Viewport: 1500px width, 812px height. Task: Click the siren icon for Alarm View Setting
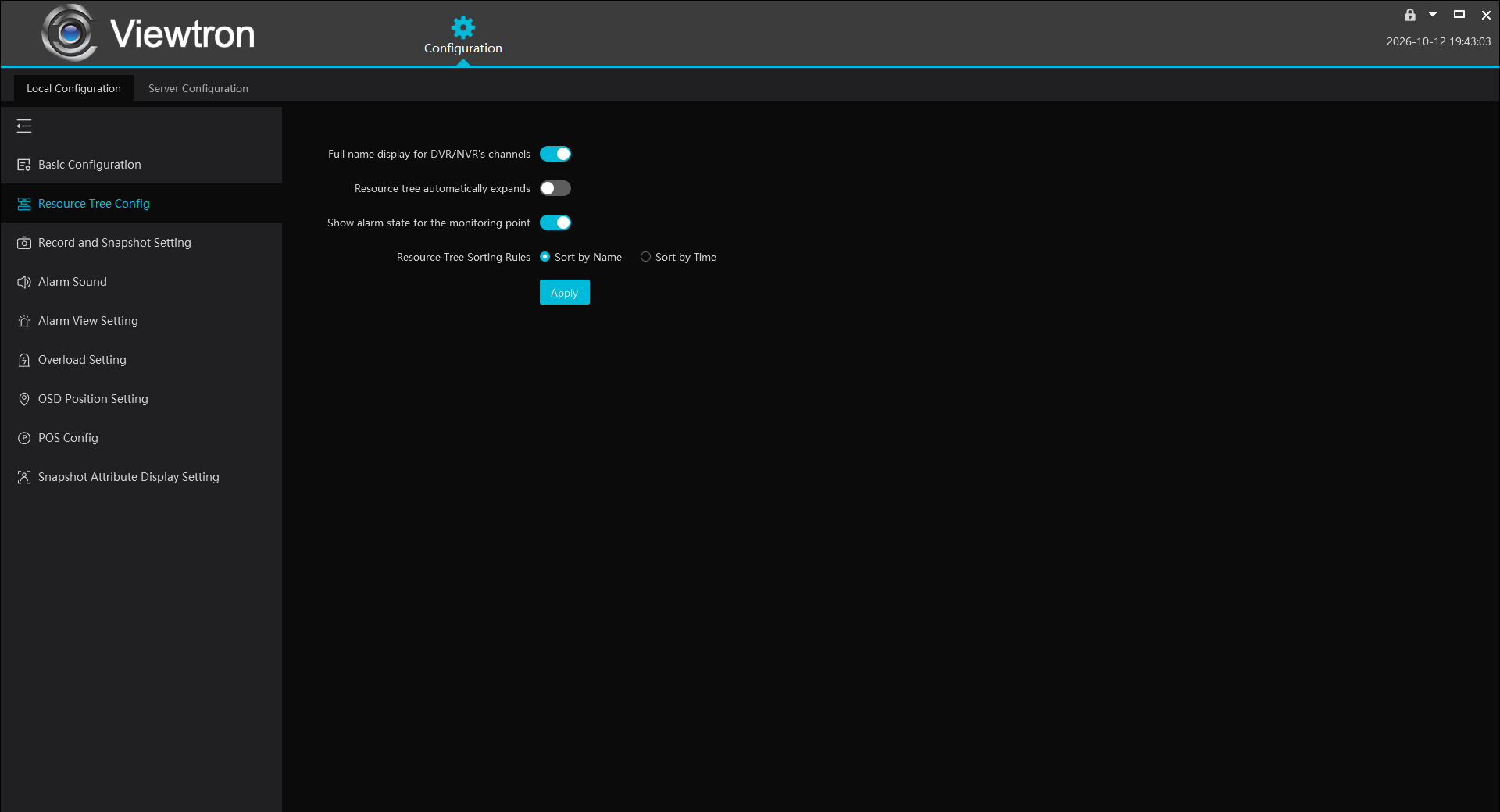24,321
